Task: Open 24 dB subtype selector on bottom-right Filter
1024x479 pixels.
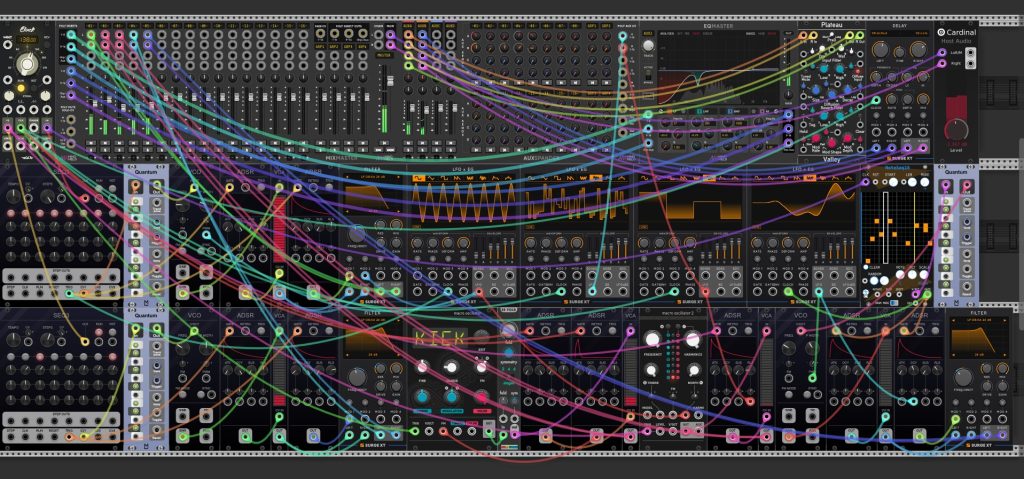Action: coord(979,355)
